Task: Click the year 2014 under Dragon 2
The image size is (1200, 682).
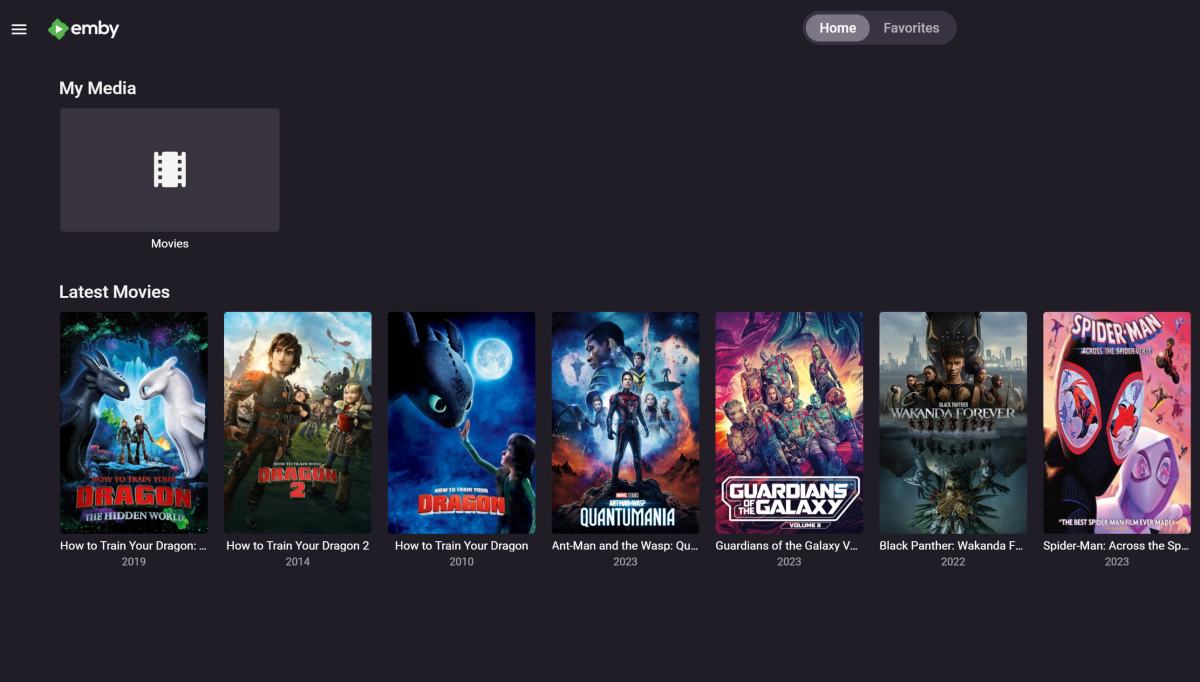Action: pyautogui.click(x=298, y=562)
